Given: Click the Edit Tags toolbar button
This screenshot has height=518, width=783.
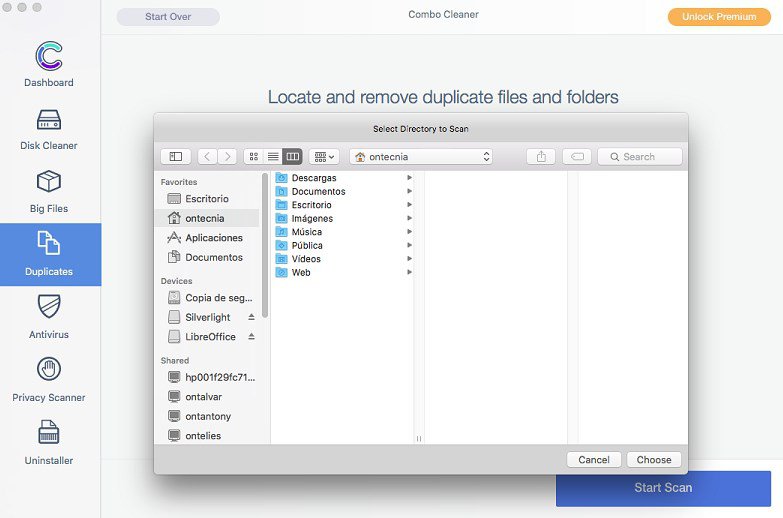Looking at the screenshot, I should coord(577,157).
